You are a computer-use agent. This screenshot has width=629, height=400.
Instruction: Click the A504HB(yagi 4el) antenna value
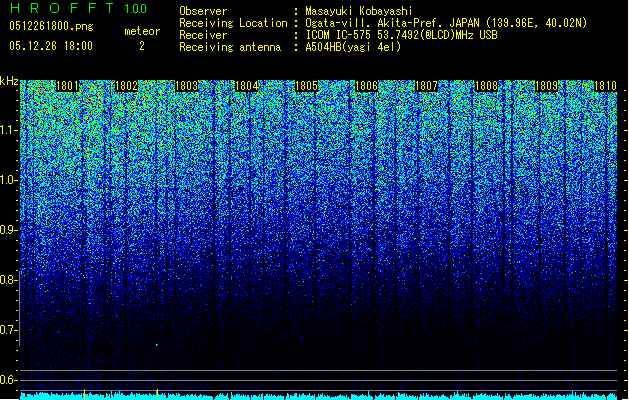[353, 47]
